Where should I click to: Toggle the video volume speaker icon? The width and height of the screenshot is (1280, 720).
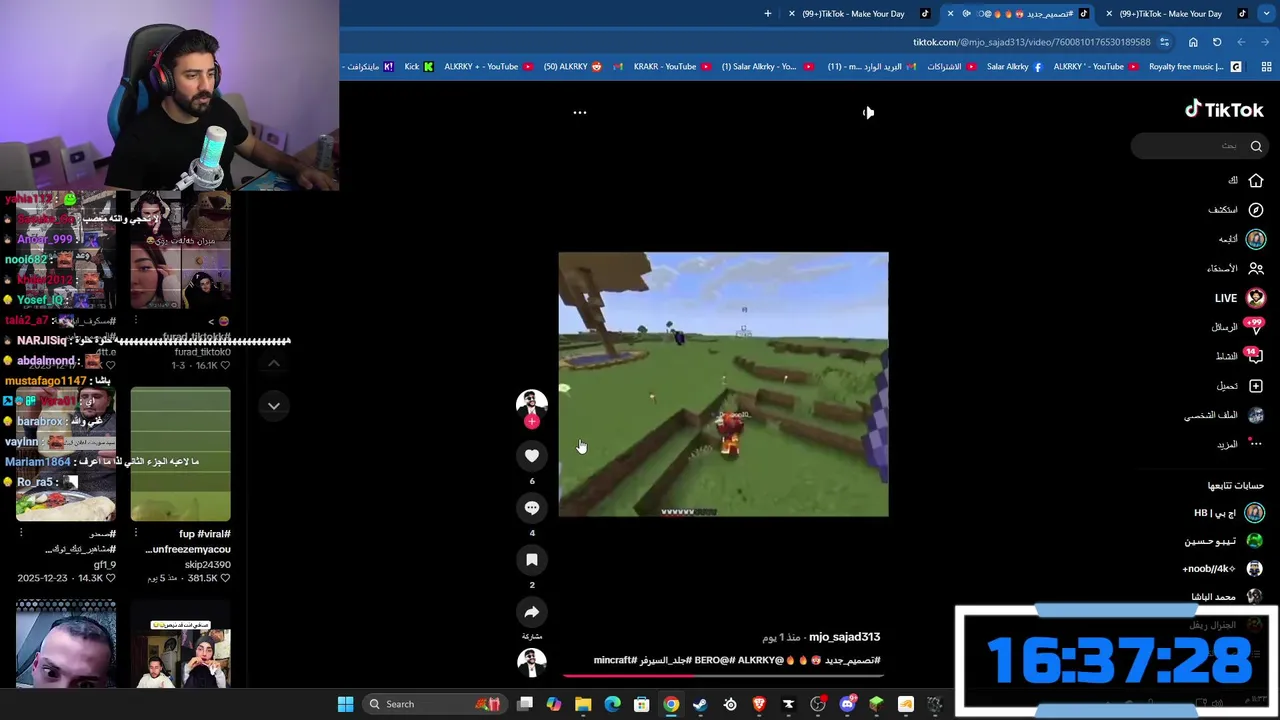[x=868, y=112]
